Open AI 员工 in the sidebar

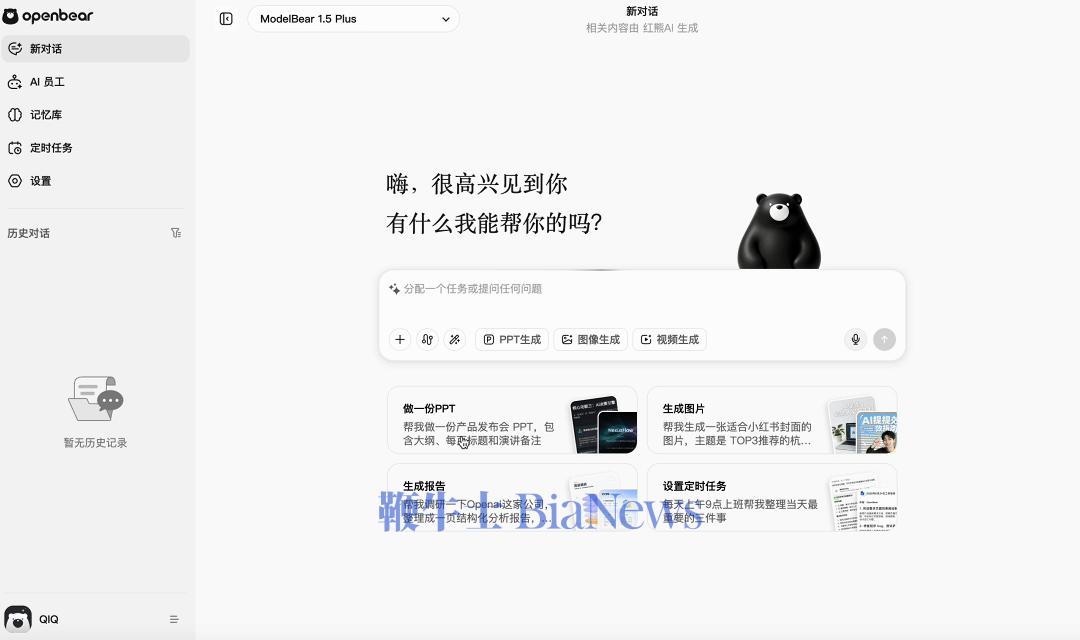point(95,82)
